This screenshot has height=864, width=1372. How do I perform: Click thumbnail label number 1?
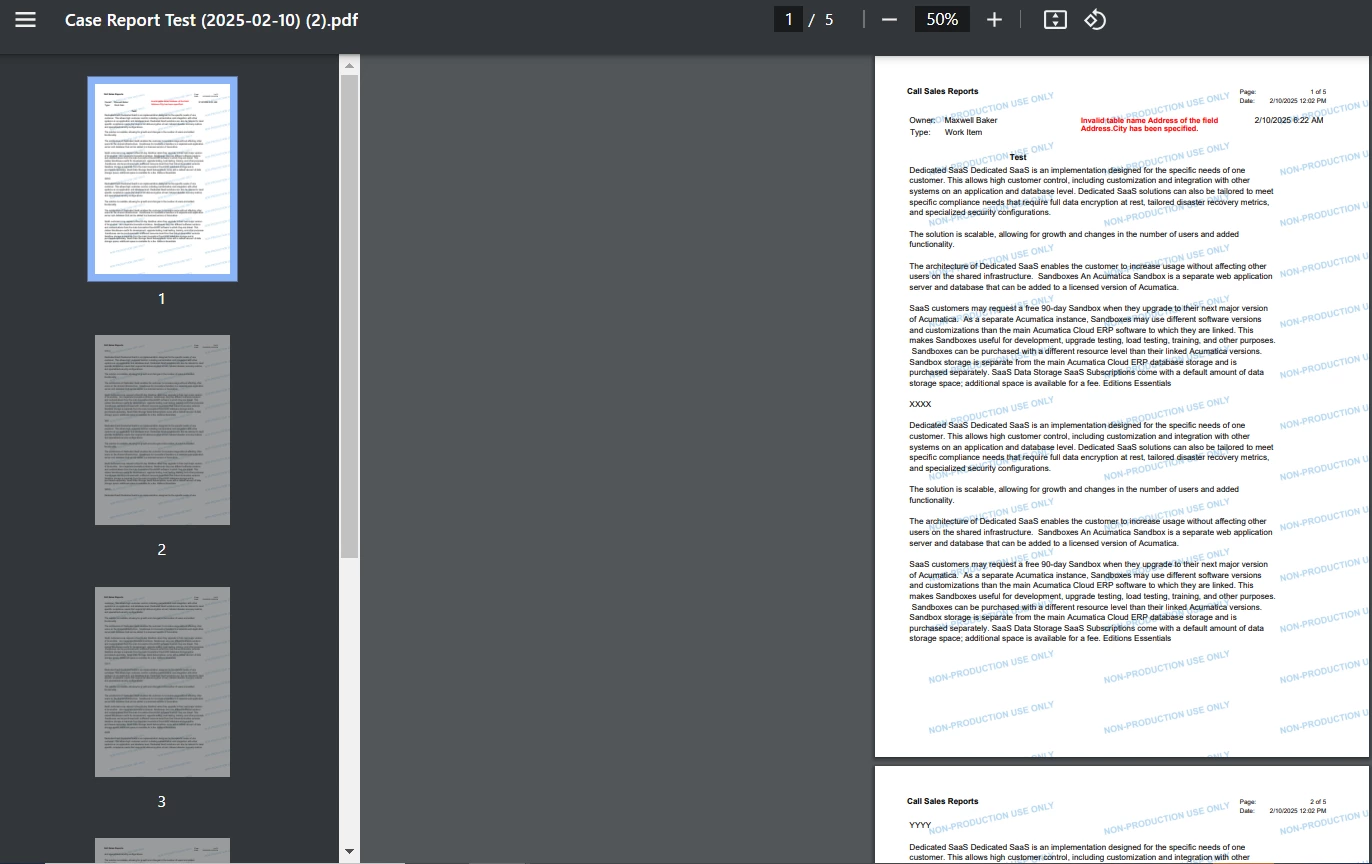(x=162, y=298)
